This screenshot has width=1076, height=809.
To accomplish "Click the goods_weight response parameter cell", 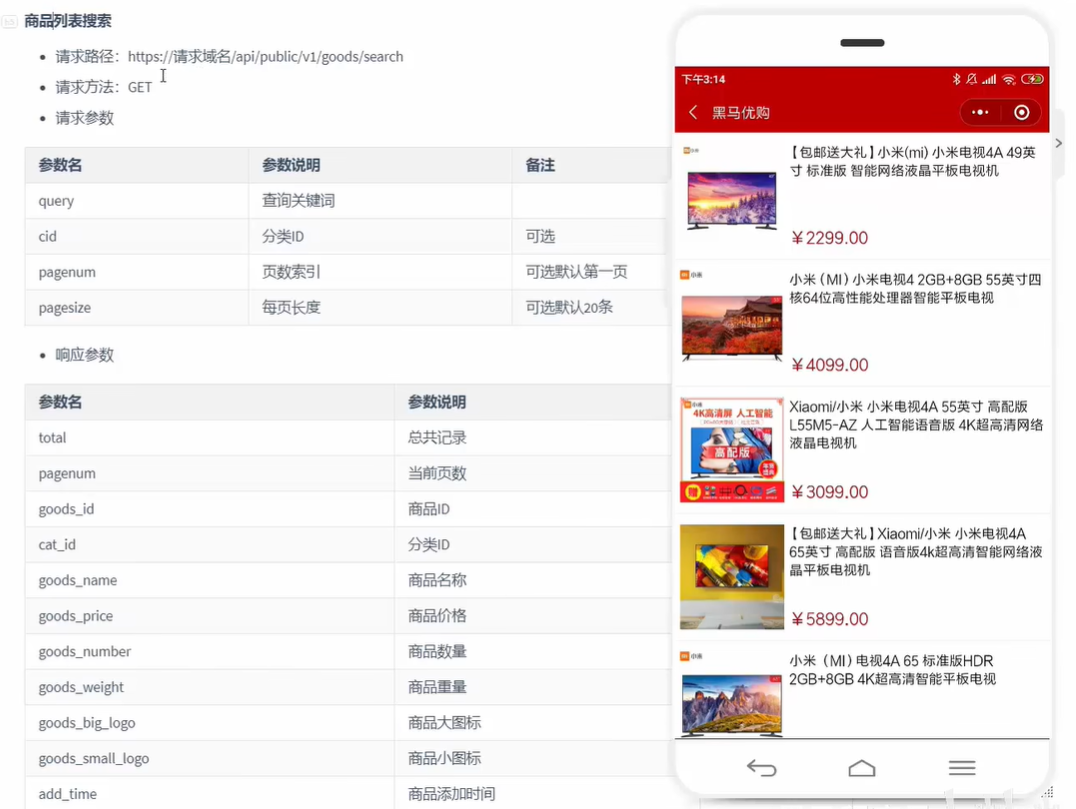I will coord(209,688).
